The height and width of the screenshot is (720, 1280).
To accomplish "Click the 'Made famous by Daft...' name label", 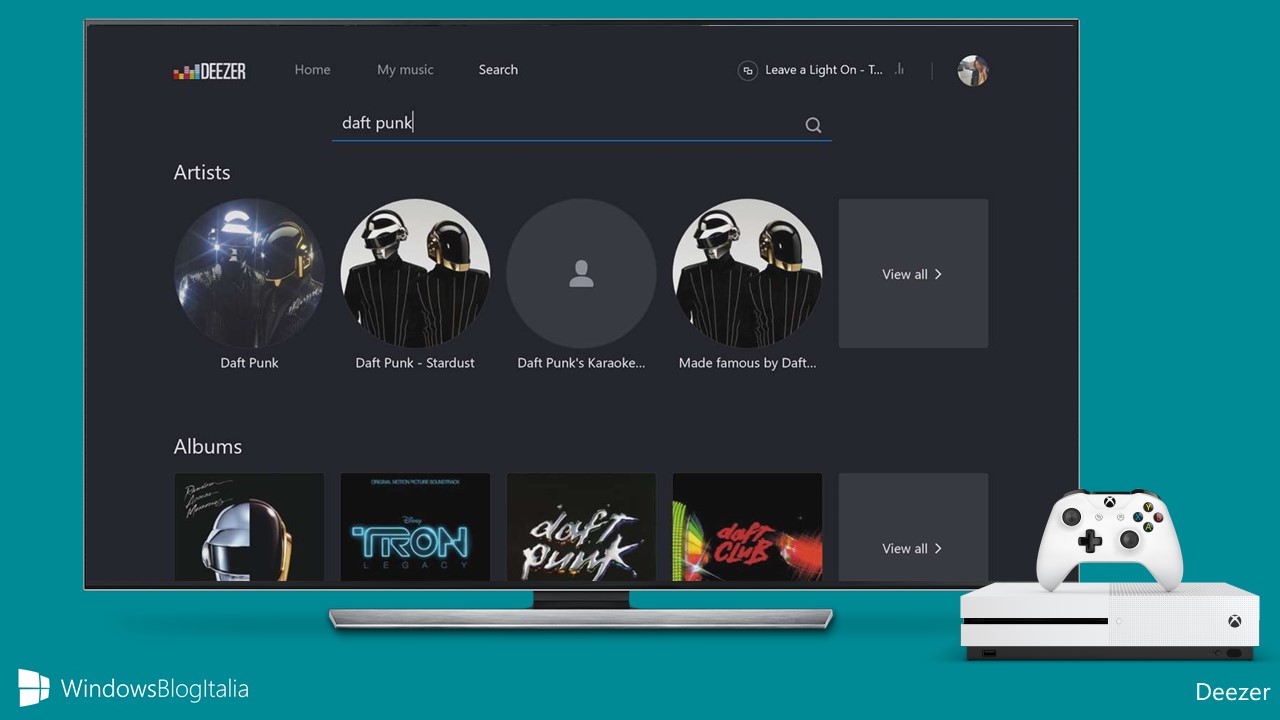I will pos(747,363).
